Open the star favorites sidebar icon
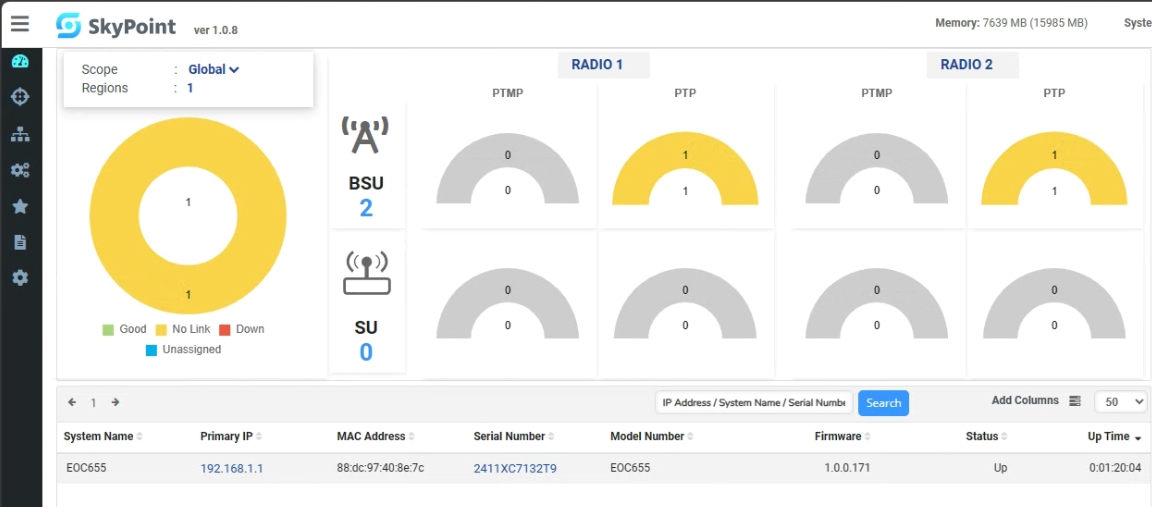This screenshot has width=1152, height=507. pyautogui.click(x=20, y=206)
